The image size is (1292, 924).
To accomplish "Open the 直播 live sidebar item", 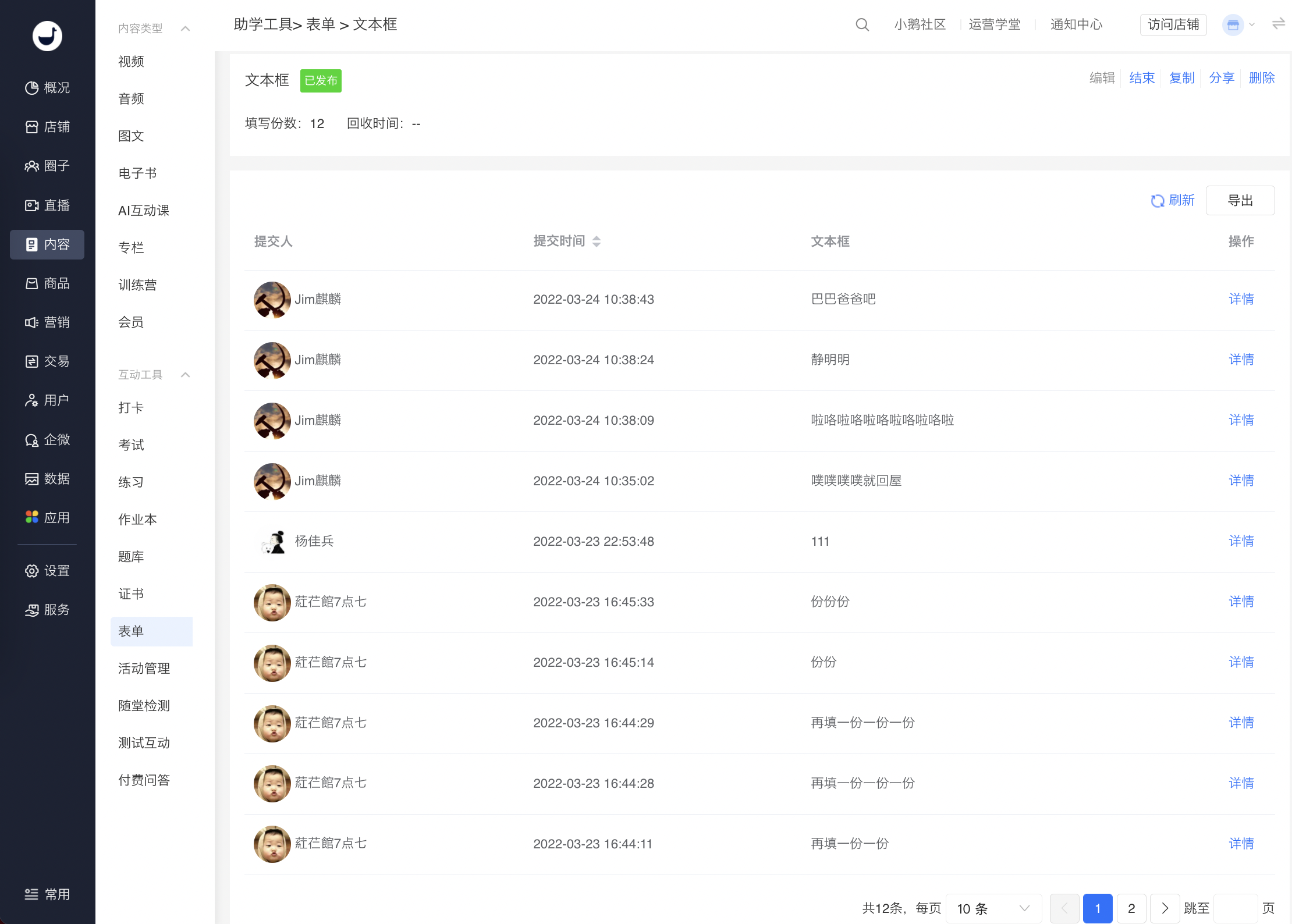I will [x=47, y=205].
